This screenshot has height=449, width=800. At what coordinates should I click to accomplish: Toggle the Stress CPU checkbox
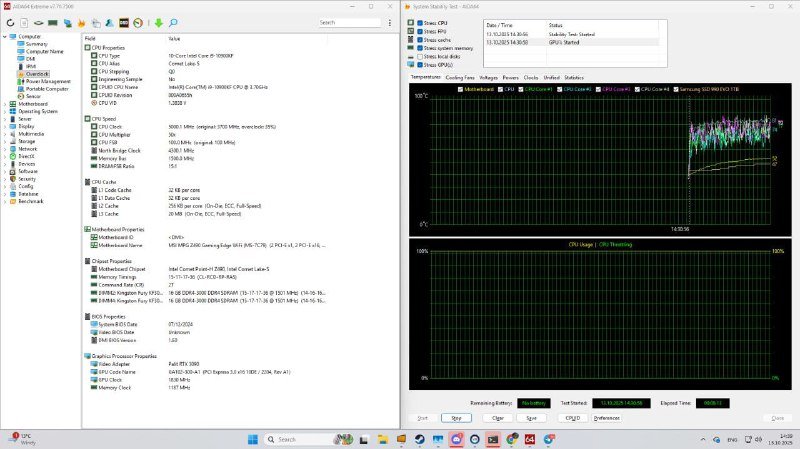click(420, 23)
